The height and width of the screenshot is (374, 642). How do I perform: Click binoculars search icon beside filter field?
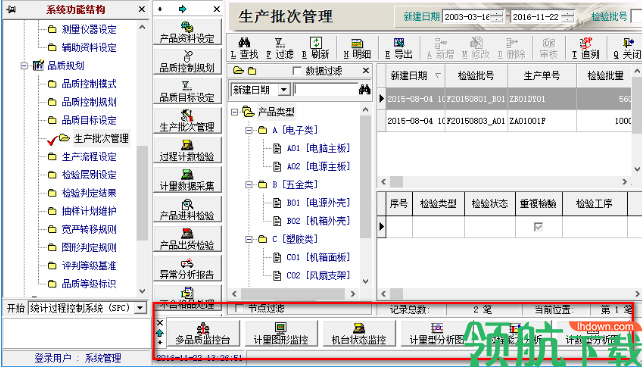click(364, 89)
